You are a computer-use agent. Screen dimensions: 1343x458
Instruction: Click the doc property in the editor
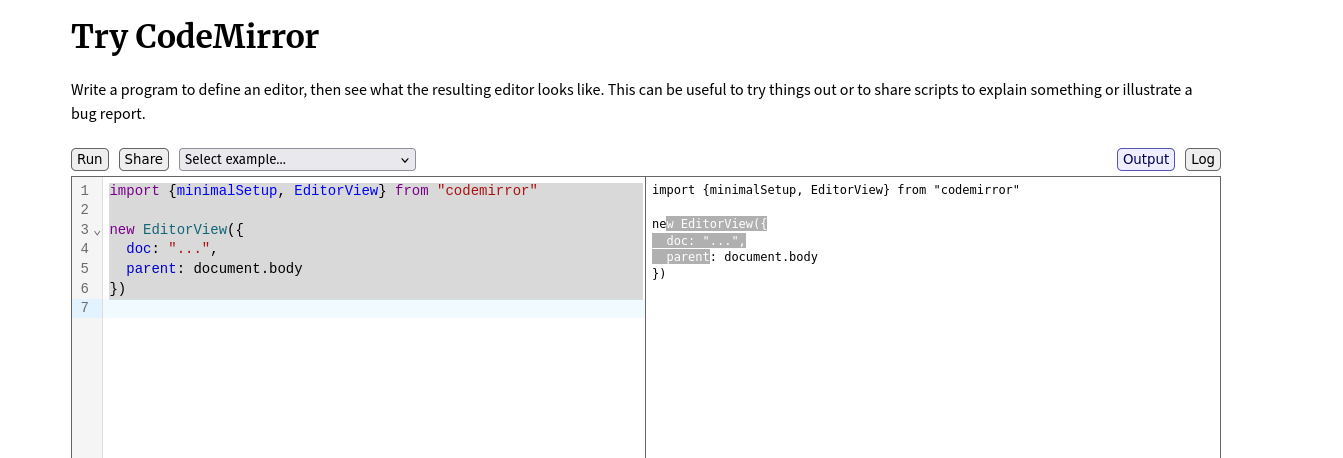coord(138,249)
